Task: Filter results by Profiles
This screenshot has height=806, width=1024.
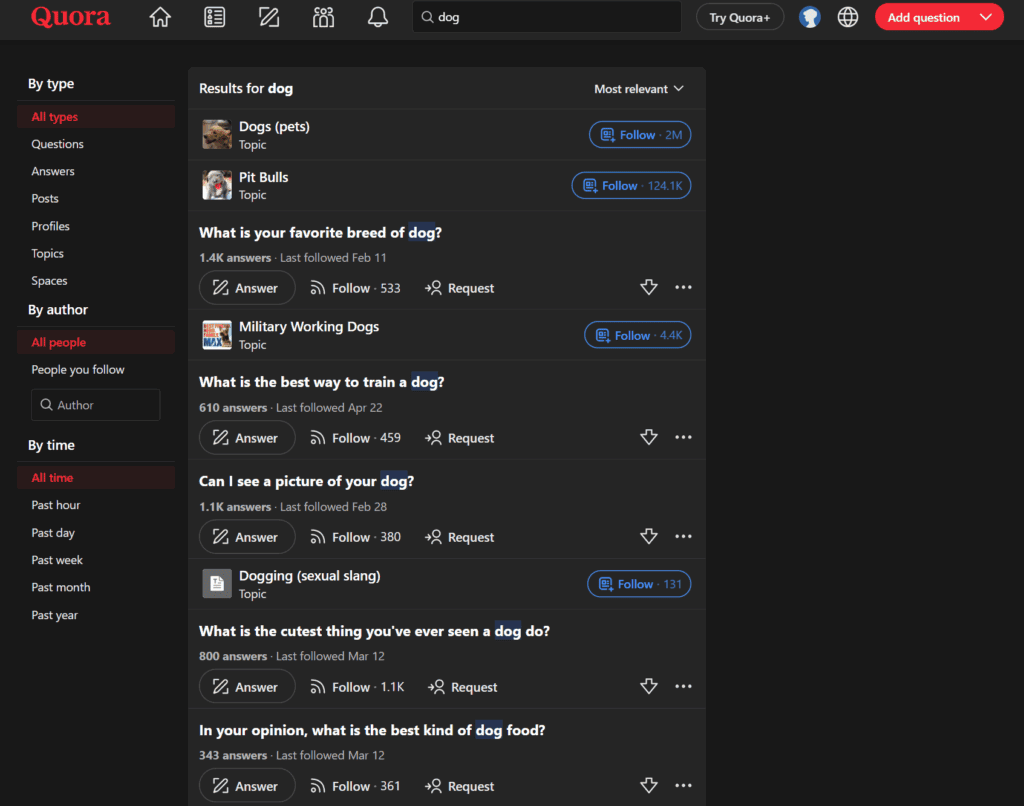Action: tap(96, 226)
